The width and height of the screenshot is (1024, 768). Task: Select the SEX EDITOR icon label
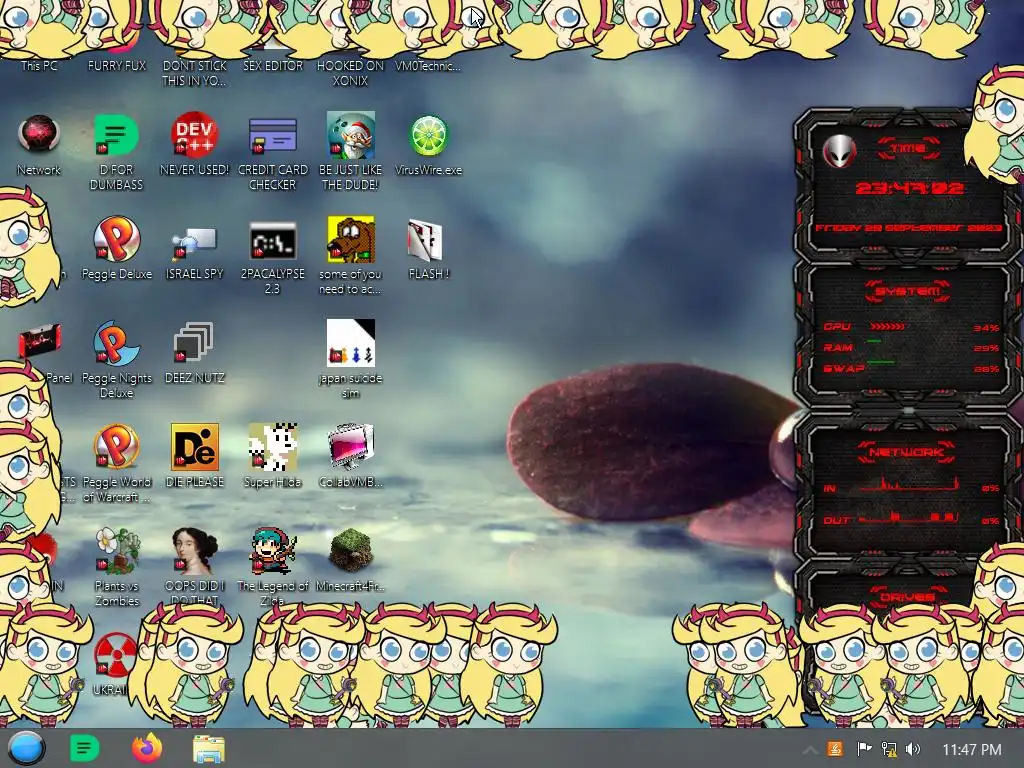click(273, 65)
